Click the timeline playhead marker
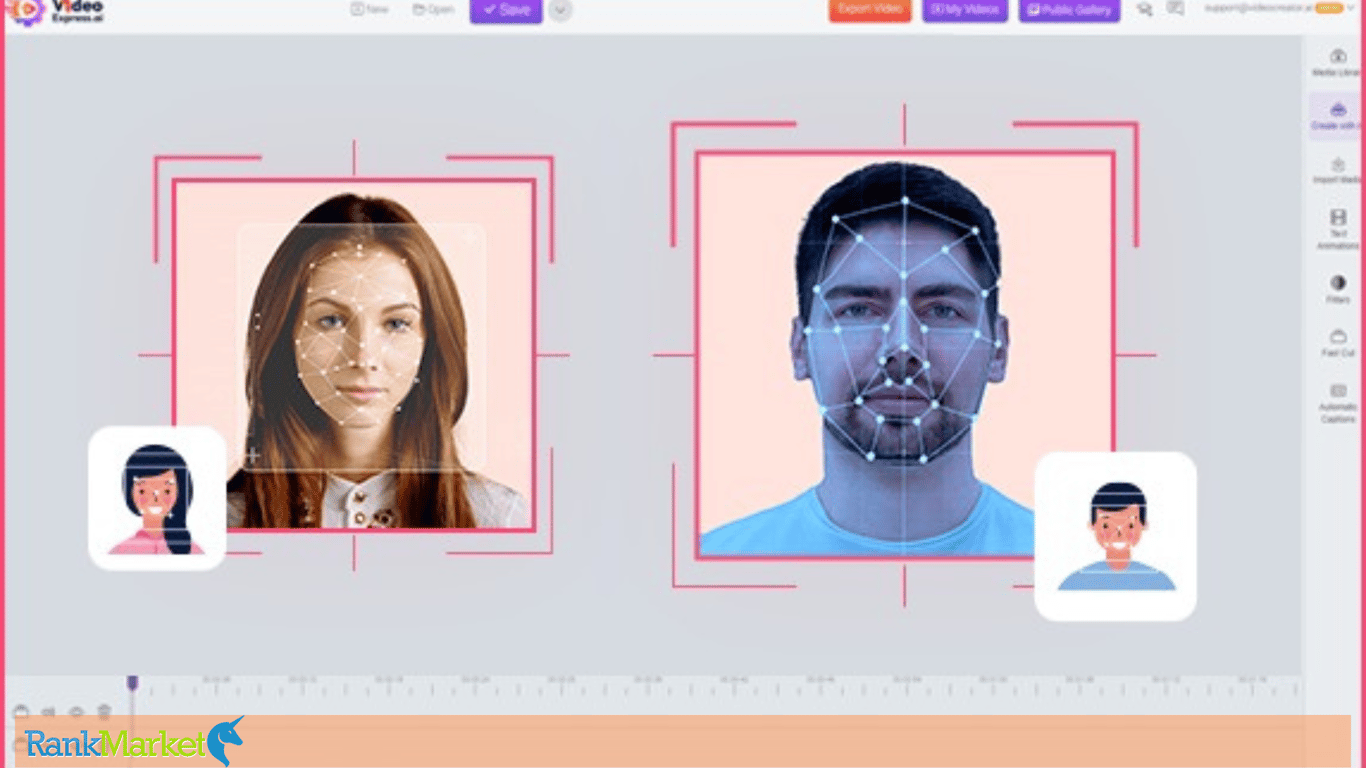The height and width of the screenshot is (768, 1366). 132,684
